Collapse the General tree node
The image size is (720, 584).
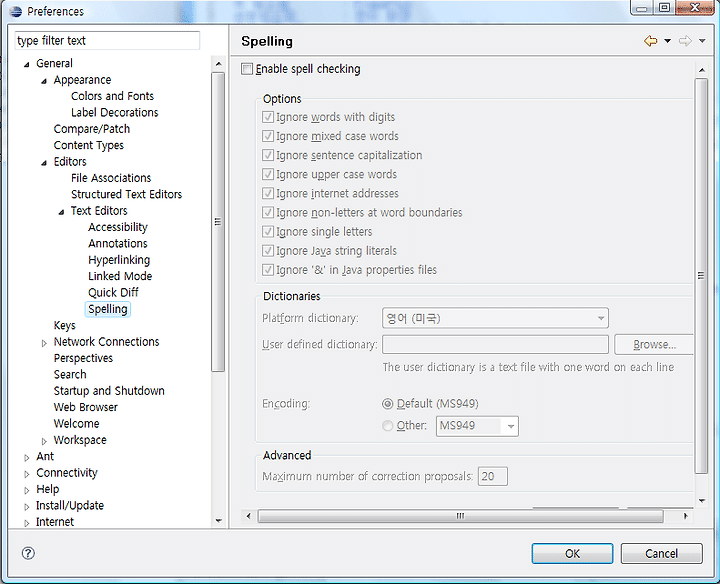coord(27,64)
